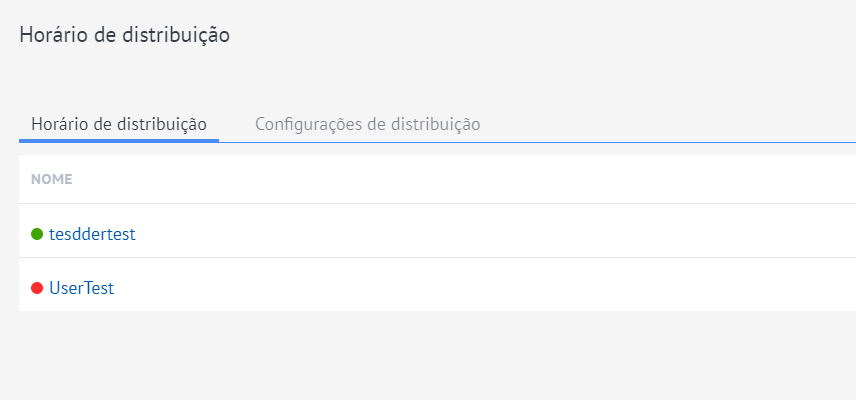This screenshot has width=856, height=400.
Task: Click the blank gray area below the table
Action: click(x=430, y=355)
